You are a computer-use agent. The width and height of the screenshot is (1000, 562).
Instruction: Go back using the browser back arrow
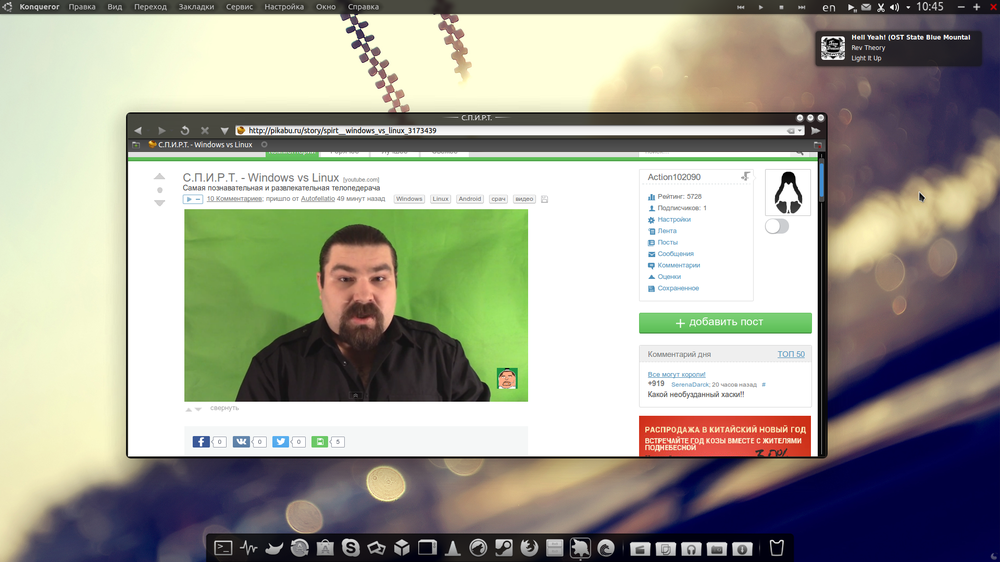click(138, 130)
